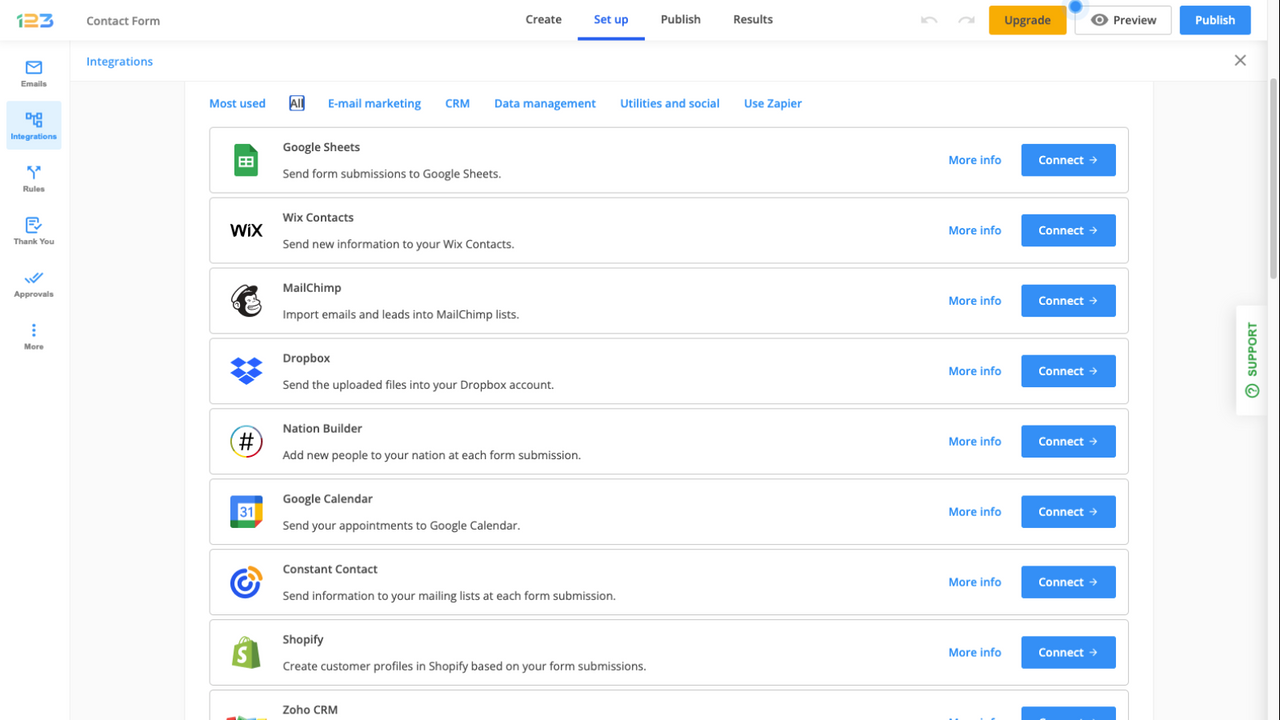Filter integrations by CRM

click(457, 103)
